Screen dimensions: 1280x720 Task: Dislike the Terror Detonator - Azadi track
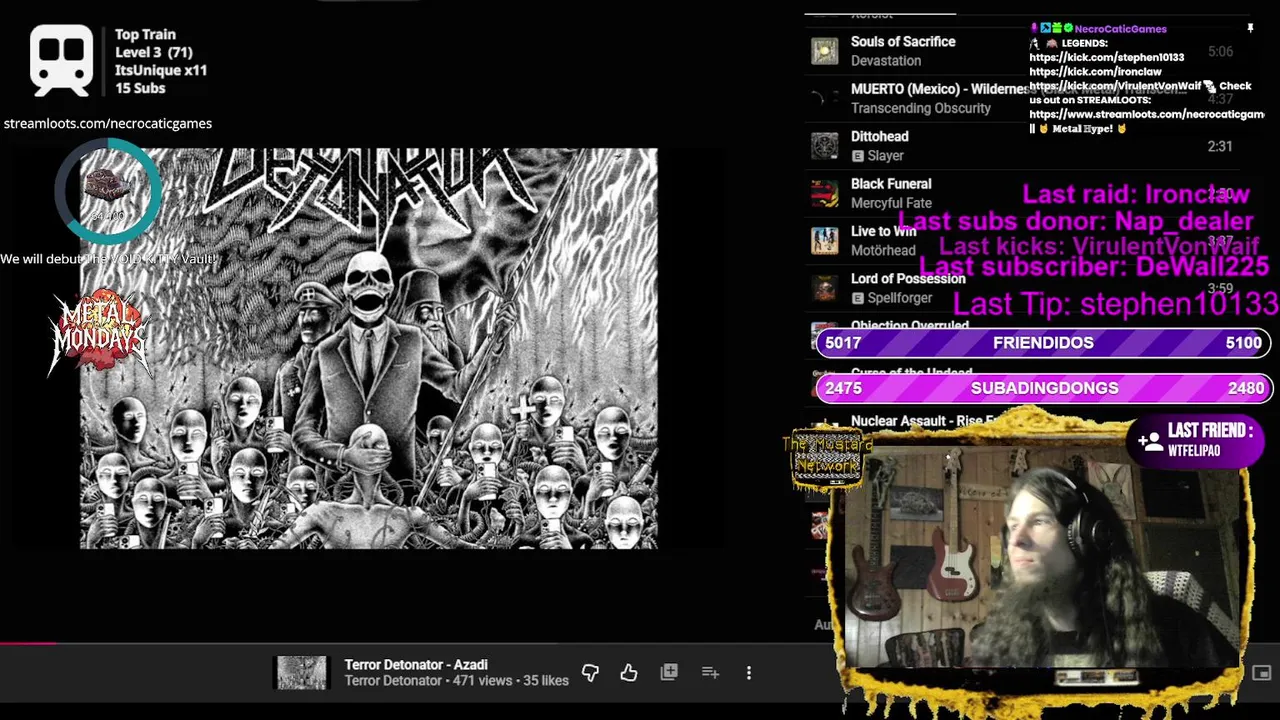pos(590,673)
